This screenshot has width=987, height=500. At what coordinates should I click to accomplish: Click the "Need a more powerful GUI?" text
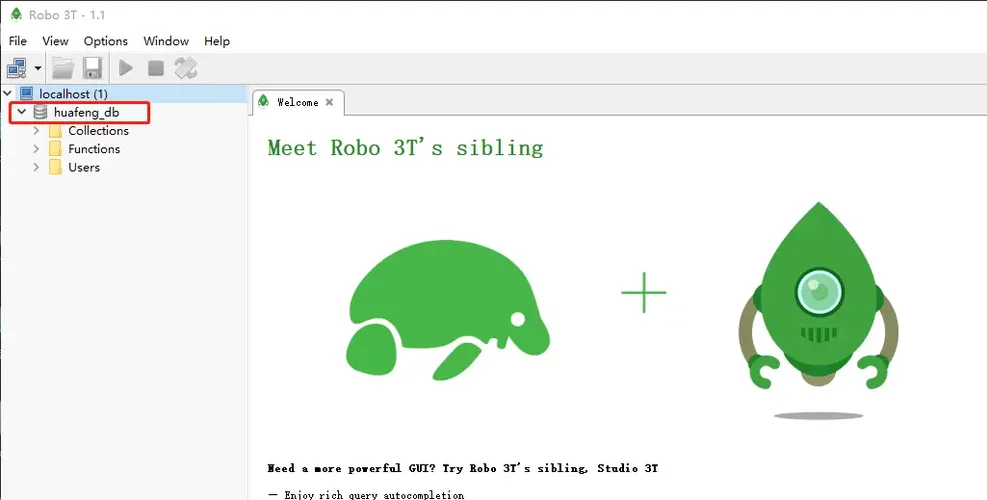(350, 468)
